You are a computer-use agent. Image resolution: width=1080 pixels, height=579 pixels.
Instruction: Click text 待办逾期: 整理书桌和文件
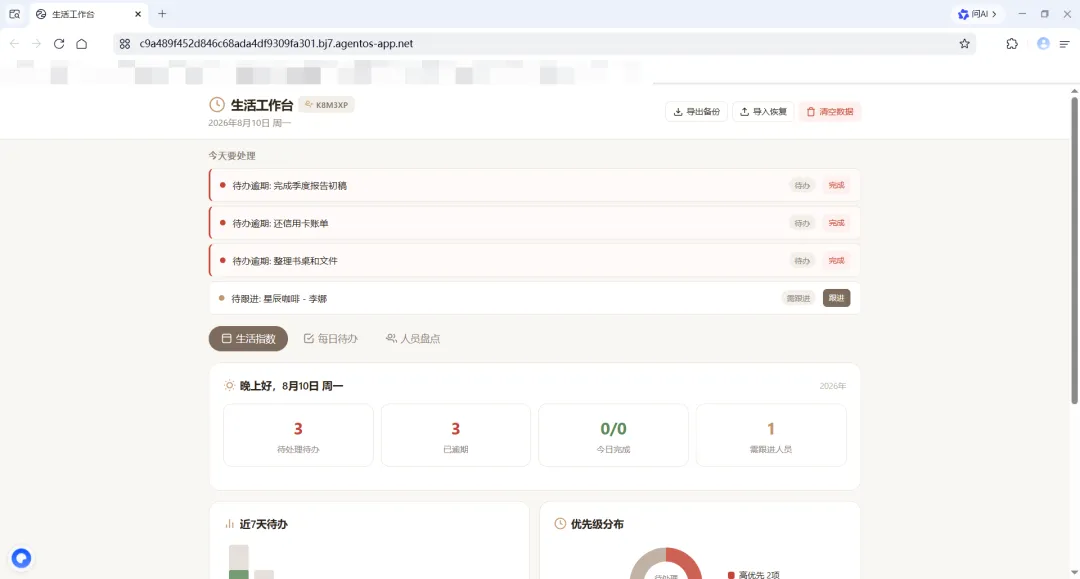coord(284,261)
